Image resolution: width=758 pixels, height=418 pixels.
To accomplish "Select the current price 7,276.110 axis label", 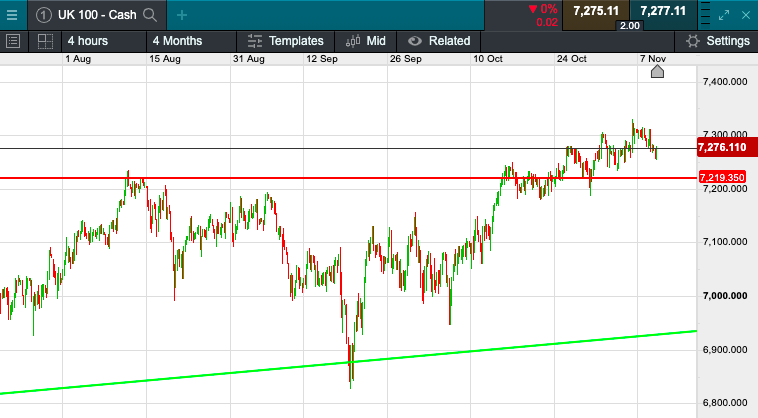I will [x=723, y=148].
